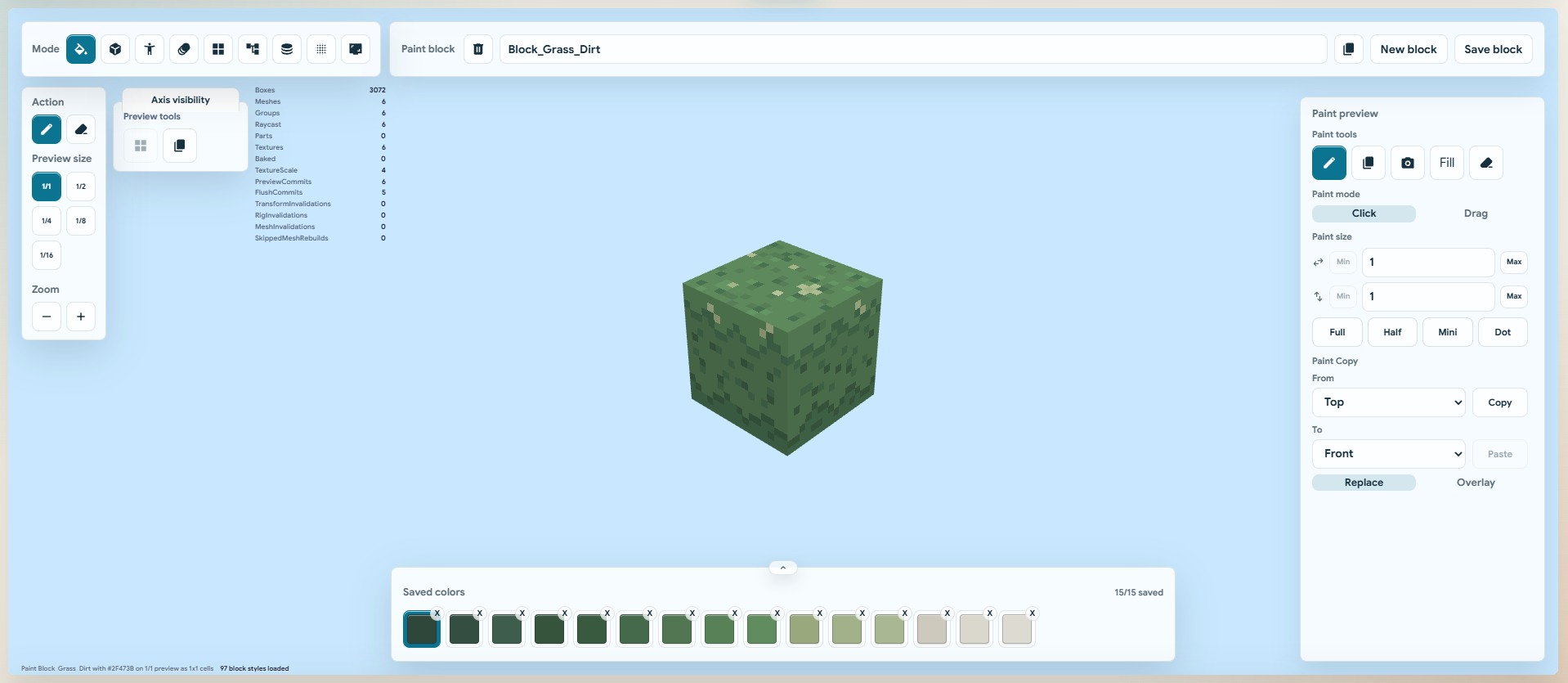Open the four-square grid mode in Mode toolbar

(218, 49)
